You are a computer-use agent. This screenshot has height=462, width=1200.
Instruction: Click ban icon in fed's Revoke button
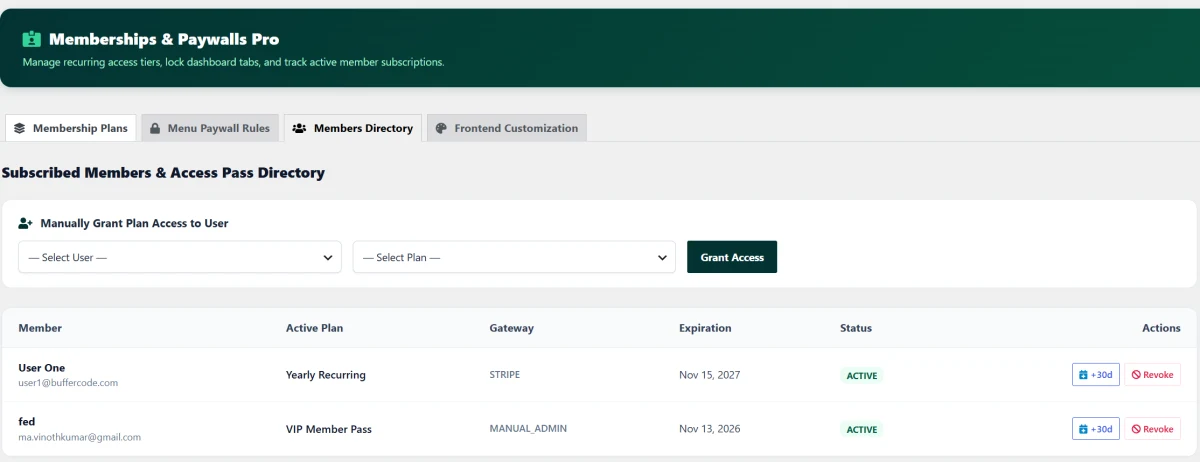point(1136,429)
